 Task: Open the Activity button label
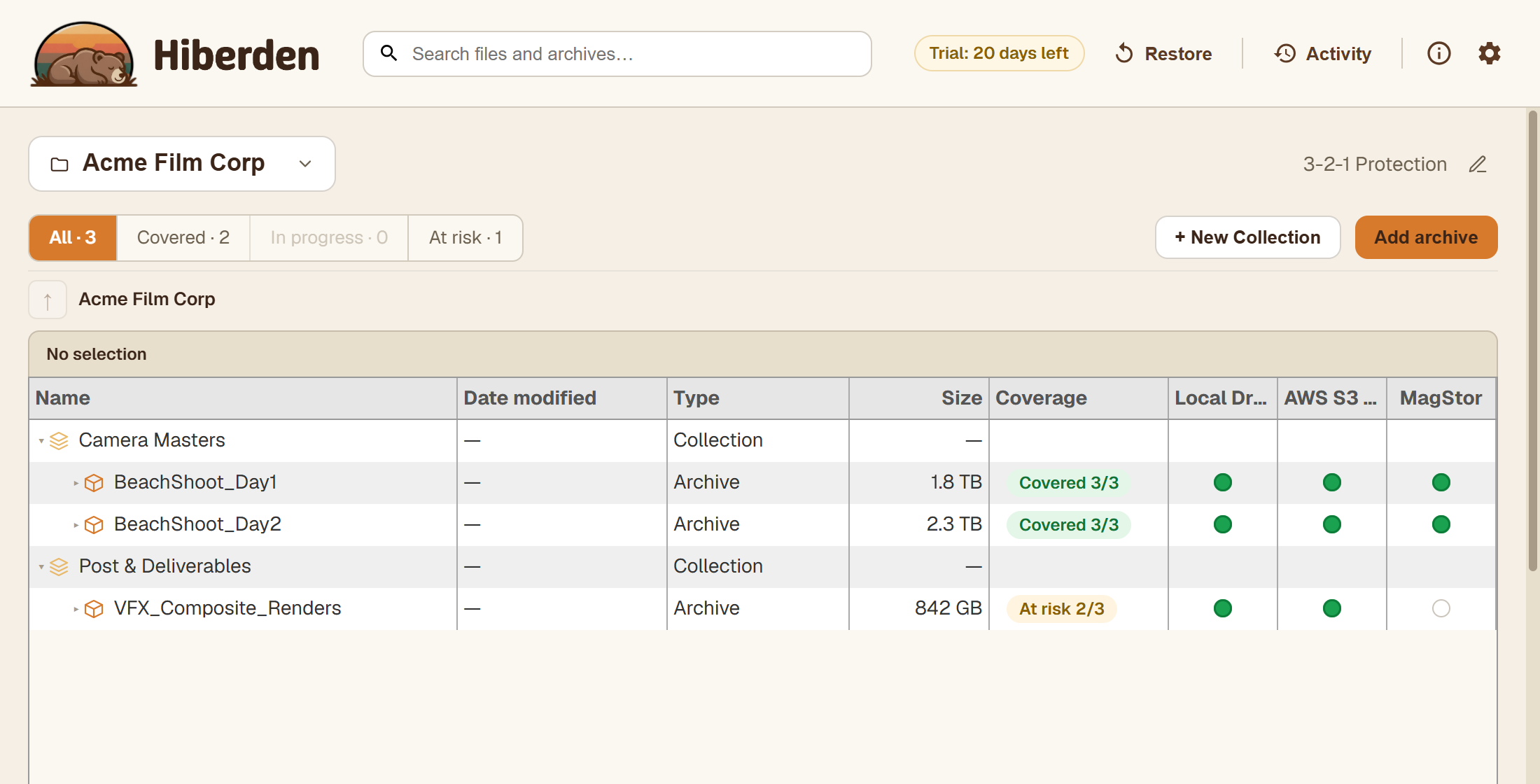(1338, 54)
